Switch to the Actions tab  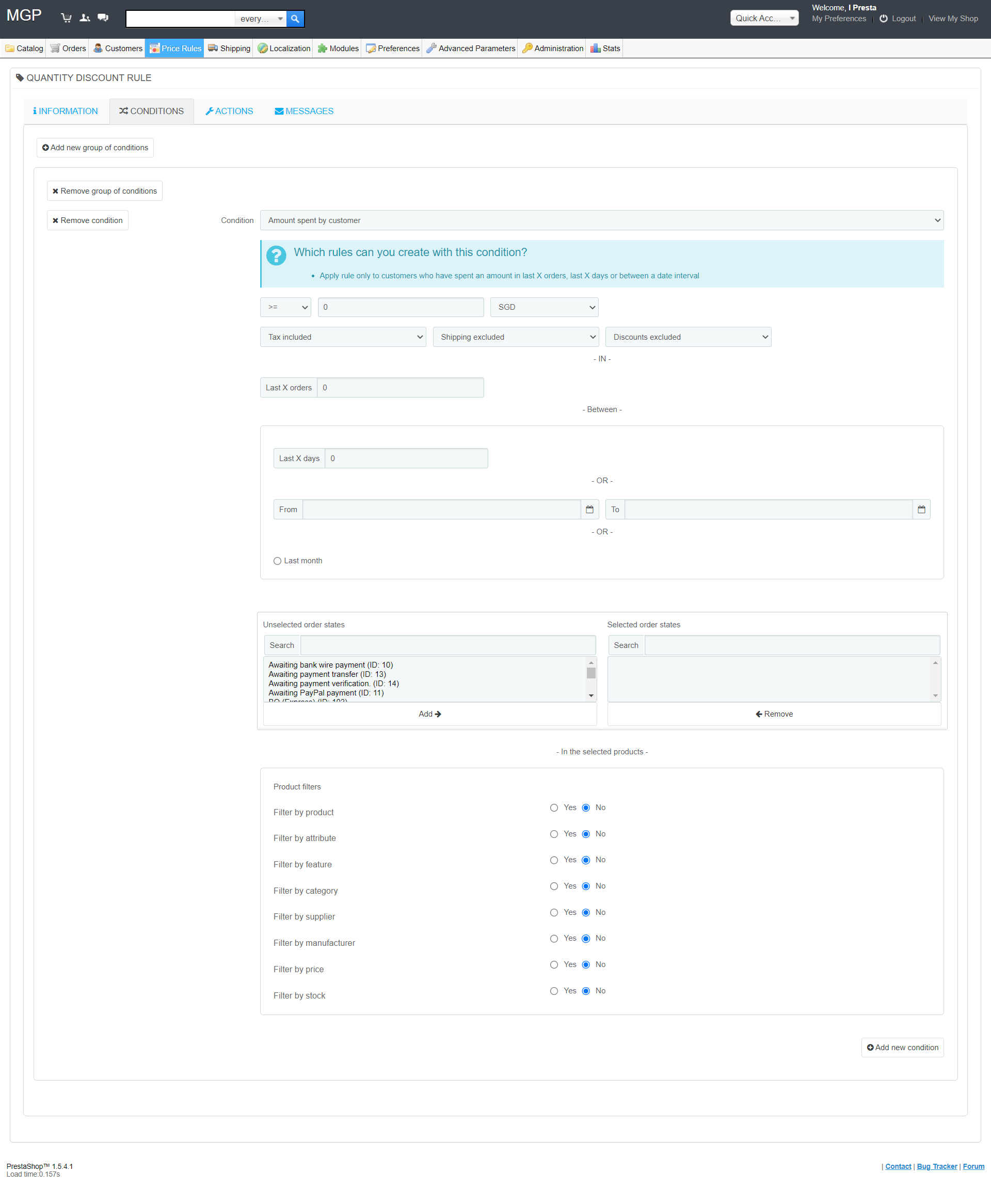pos(229,112)
